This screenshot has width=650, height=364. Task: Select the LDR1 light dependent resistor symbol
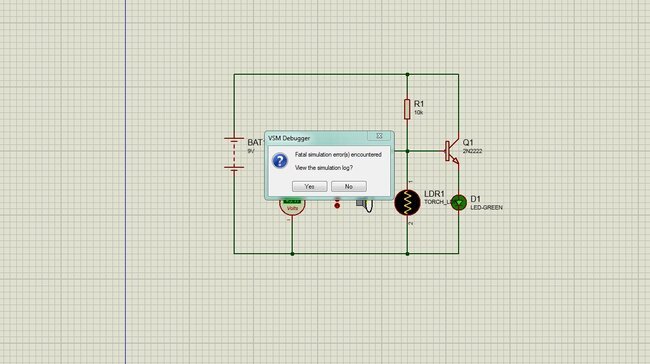pyautogui.click(x=407, y=203)
